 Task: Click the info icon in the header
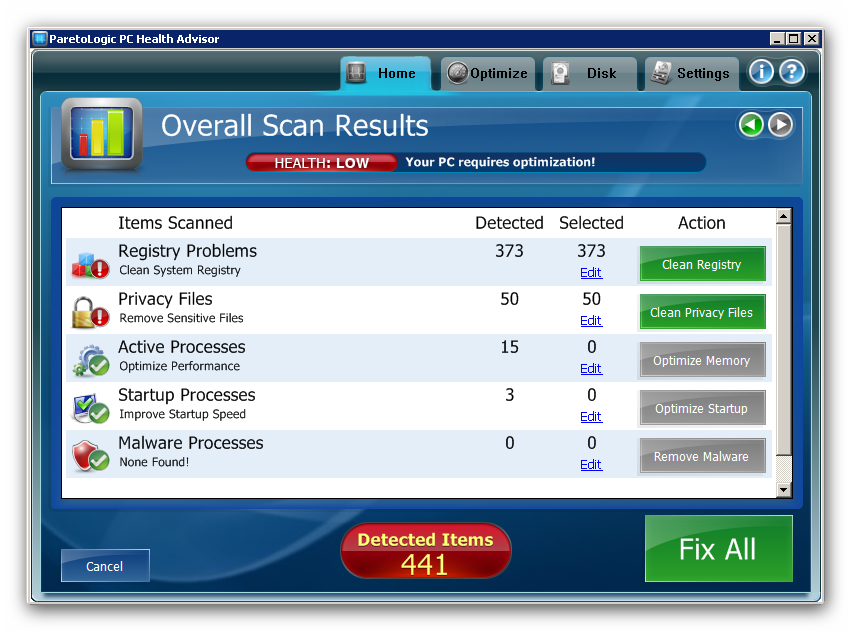click(761, 72)
